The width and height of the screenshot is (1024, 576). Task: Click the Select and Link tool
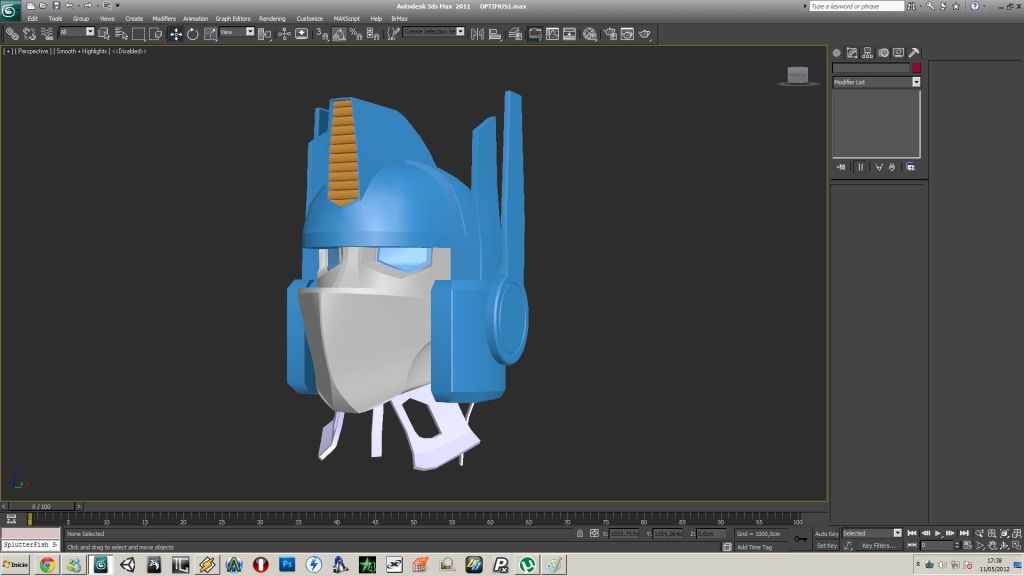(12, 34)
